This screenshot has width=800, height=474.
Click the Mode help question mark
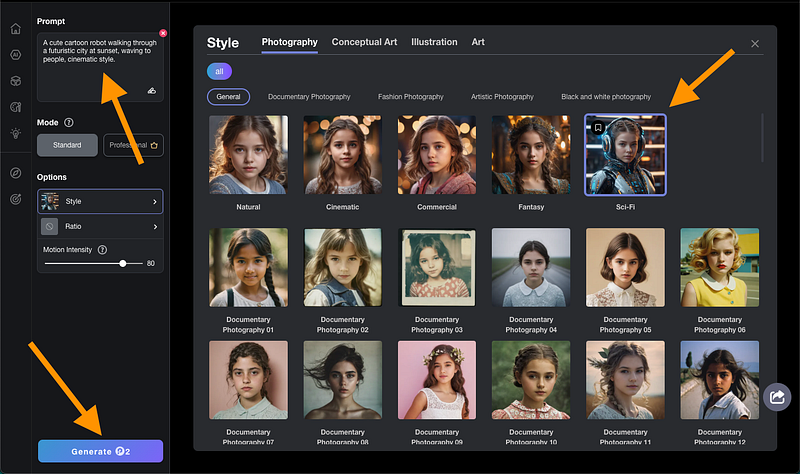(x=69, y=122)
